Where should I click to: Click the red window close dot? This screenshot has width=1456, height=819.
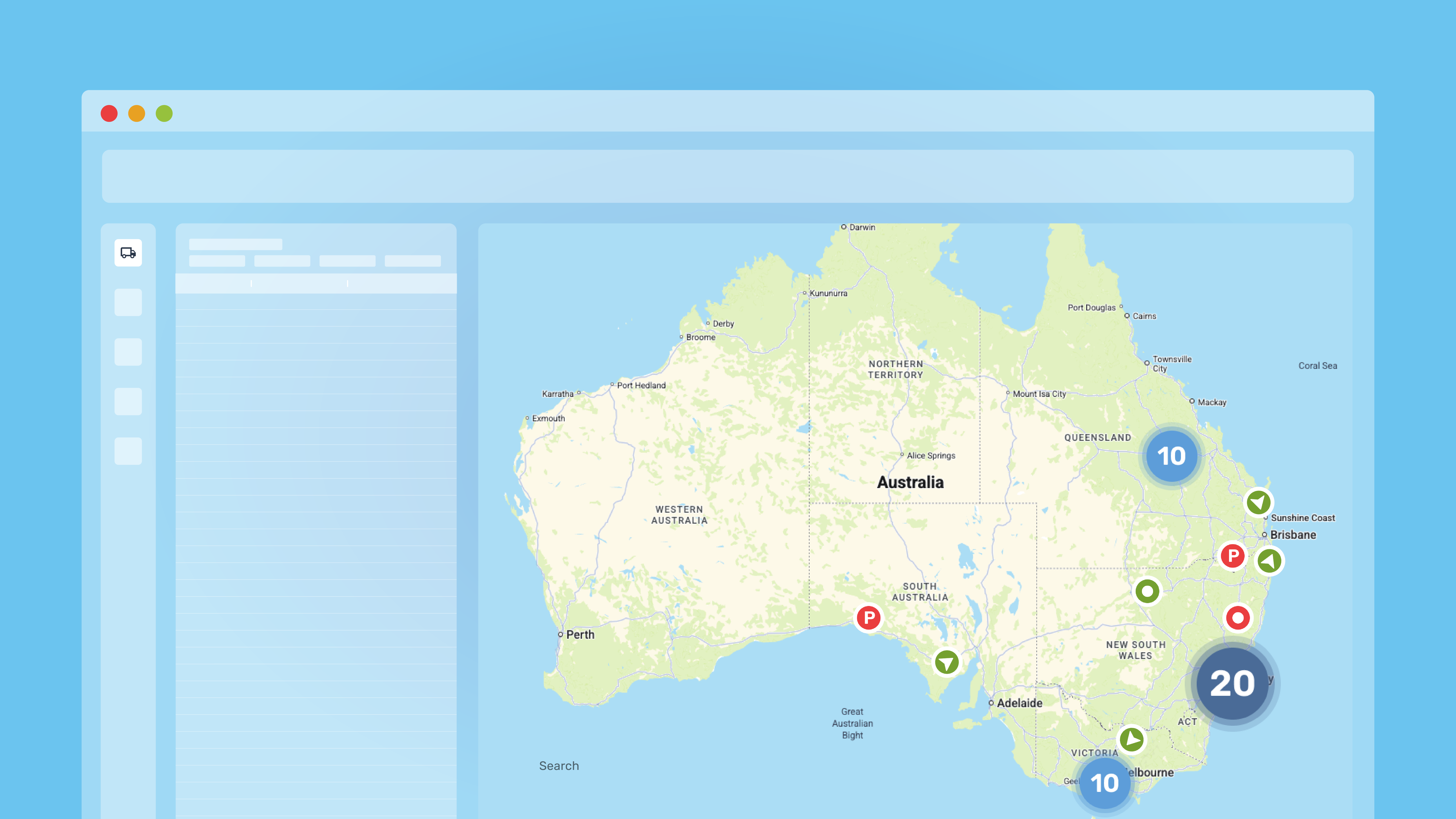109,114
